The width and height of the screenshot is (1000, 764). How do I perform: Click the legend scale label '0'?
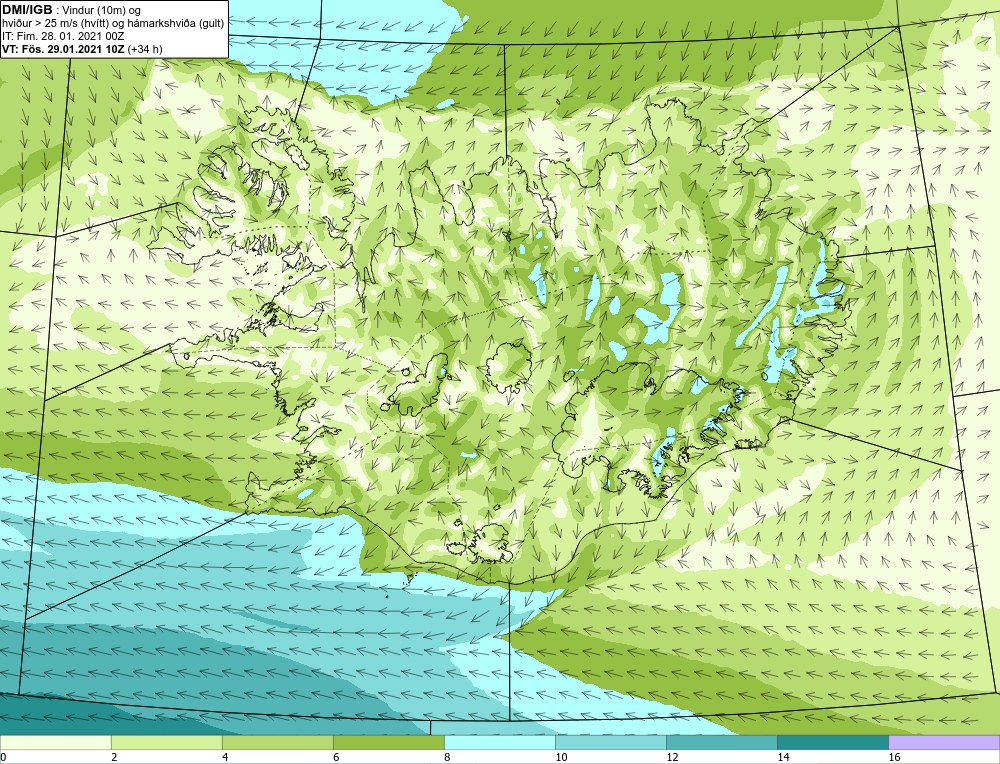click(3, 757)
